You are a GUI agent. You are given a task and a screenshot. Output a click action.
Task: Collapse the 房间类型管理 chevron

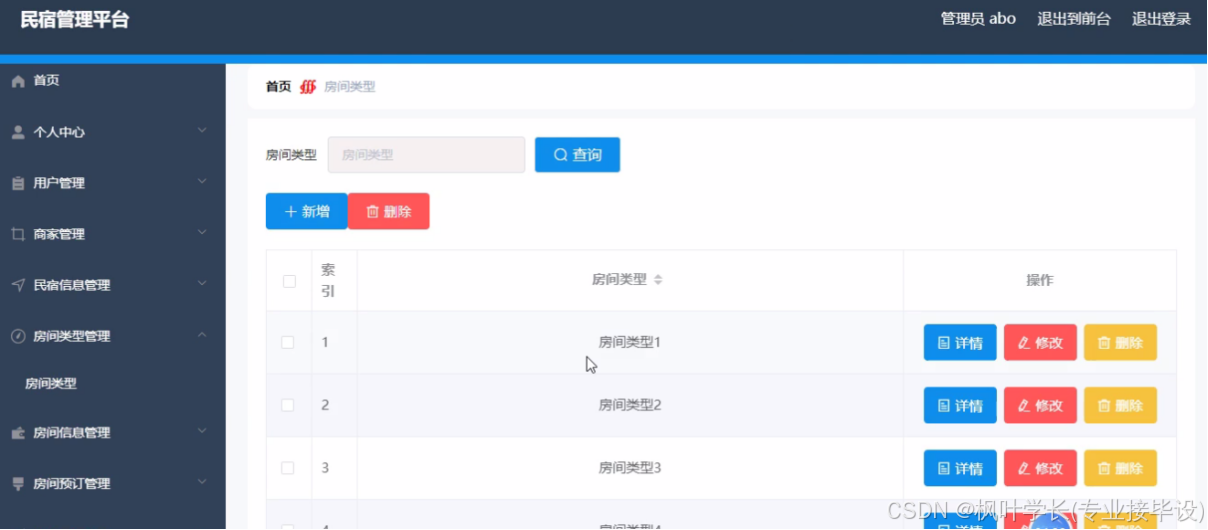[x=202, y=335]
